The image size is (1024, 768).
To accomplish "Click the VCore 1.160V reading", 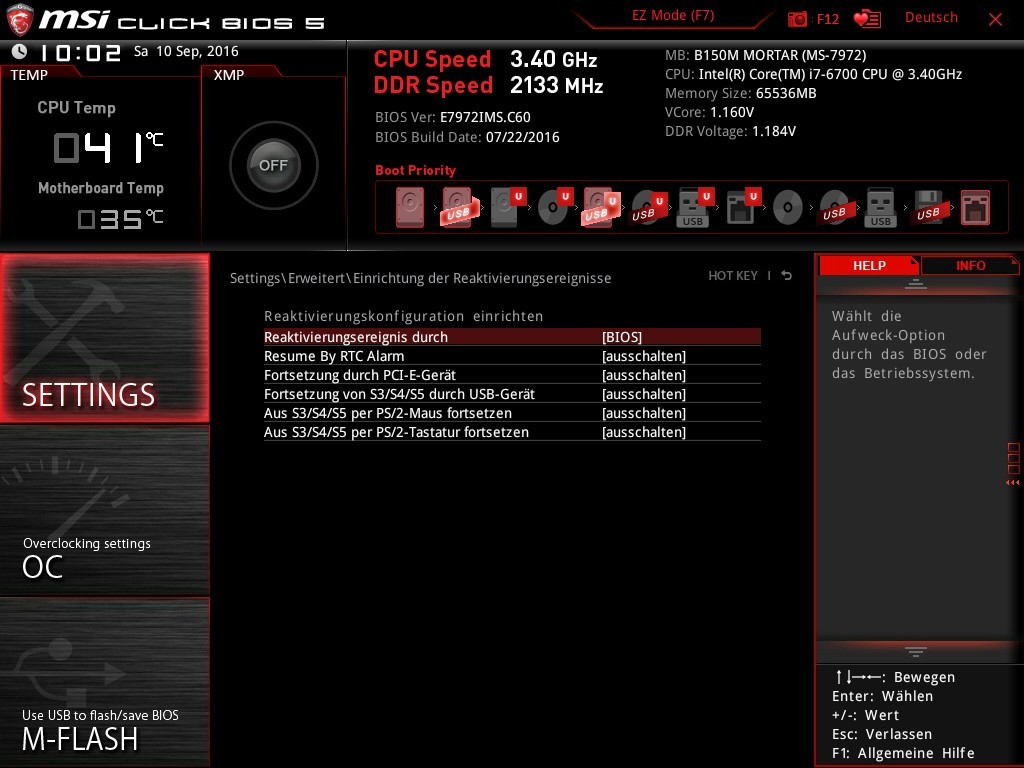I will [709, 112].
